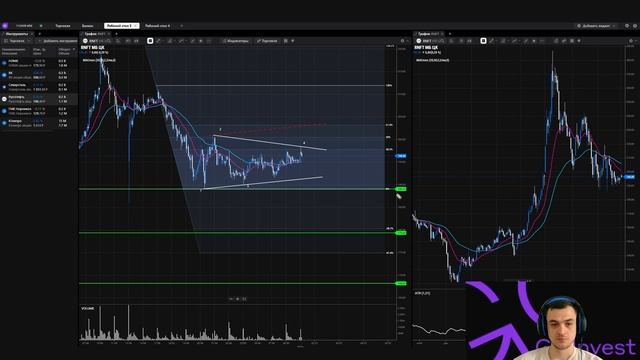Click the Торговля button in left chart toolbar

(267, 41)
